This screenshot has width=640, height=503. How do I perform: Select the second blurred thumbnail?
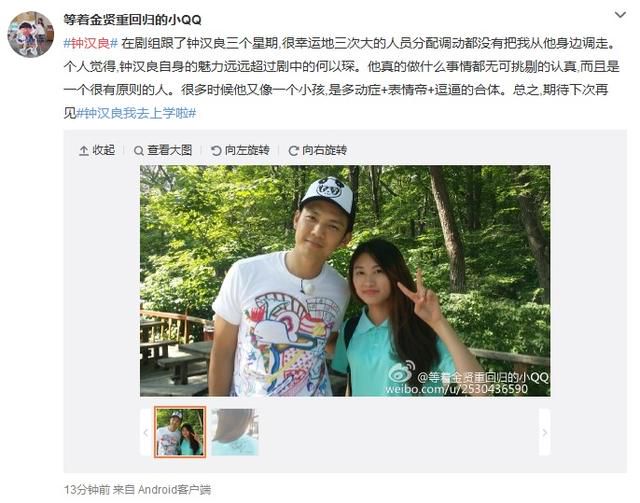235,432
